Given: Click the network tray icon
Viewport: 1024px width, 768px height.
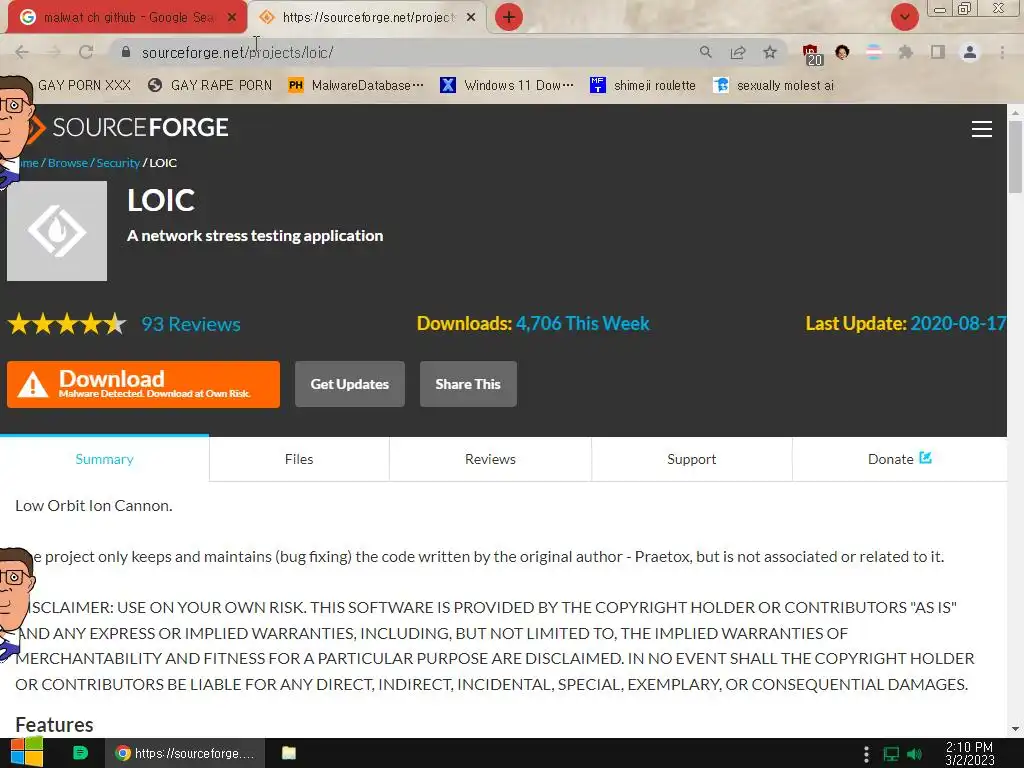Looking at the screenshot, I should pyautogui.click(x=891, y=754).
